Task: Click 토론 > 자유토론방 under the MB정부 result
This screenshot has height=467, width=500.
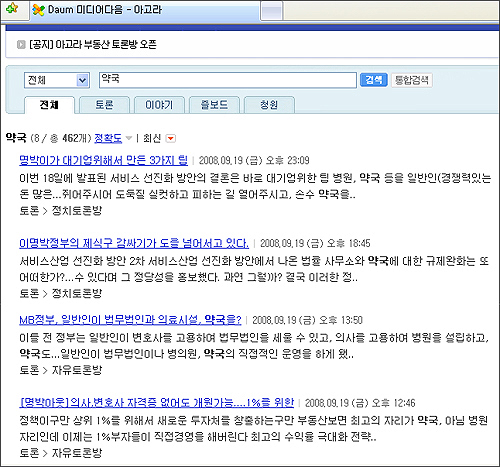Action: pos(61,370)
